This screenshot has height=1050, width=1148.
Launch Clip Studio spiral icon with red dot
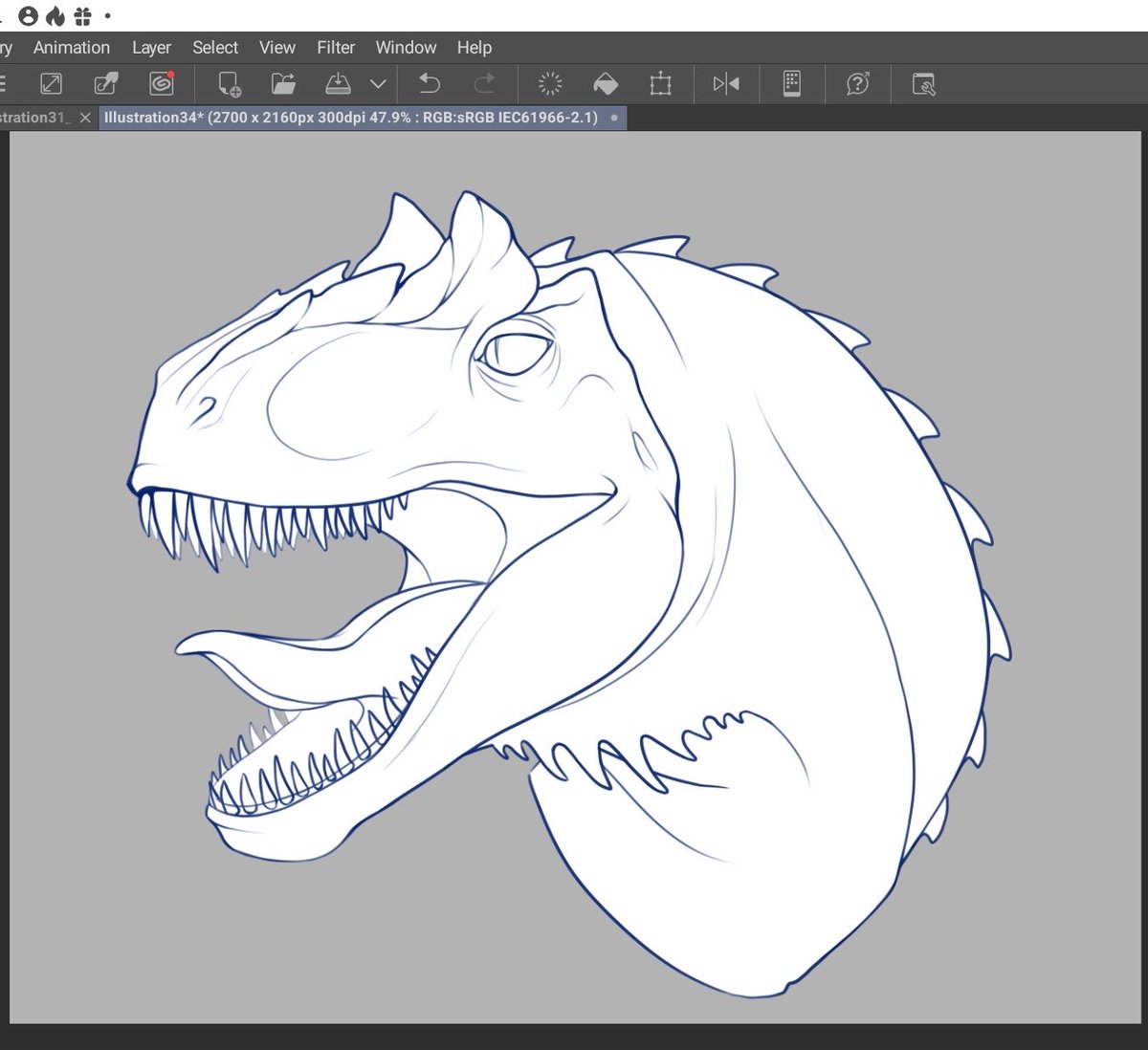pyautogui.click(x=162, y=84)
